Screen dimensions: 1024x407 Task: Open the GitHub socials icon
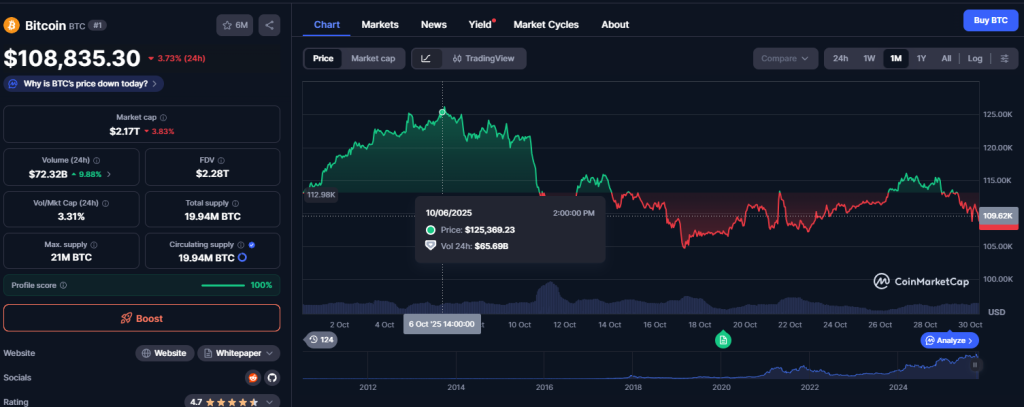[271, 377]
